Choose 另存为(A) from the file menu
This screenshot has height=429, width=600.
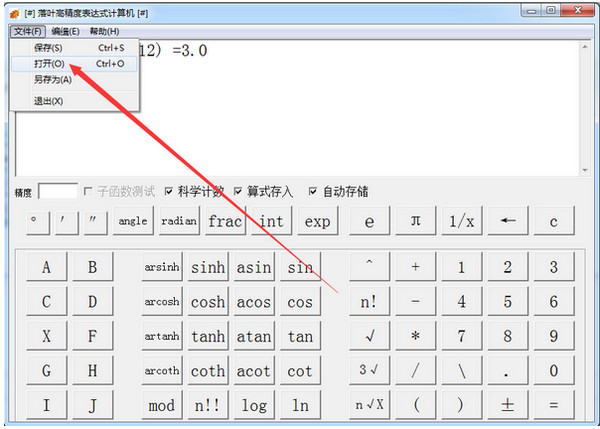[x=75, y=80]
